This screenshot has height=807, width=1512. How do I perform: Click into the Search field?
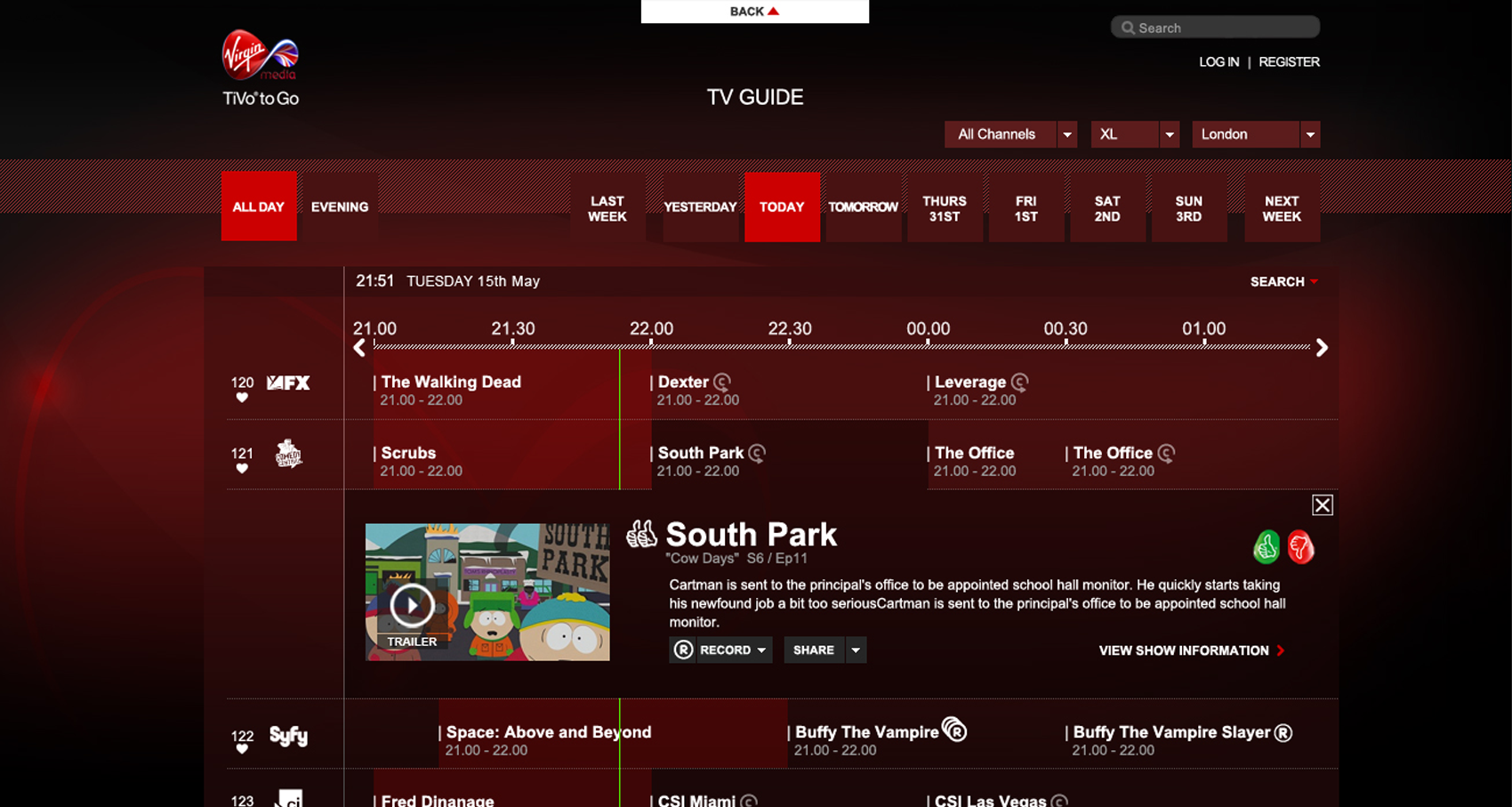pos(1215,28)
